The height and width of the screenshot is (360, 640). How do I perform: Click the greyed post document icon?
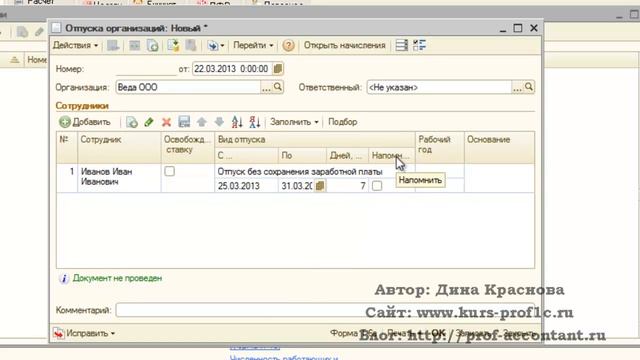click(191, 45)
